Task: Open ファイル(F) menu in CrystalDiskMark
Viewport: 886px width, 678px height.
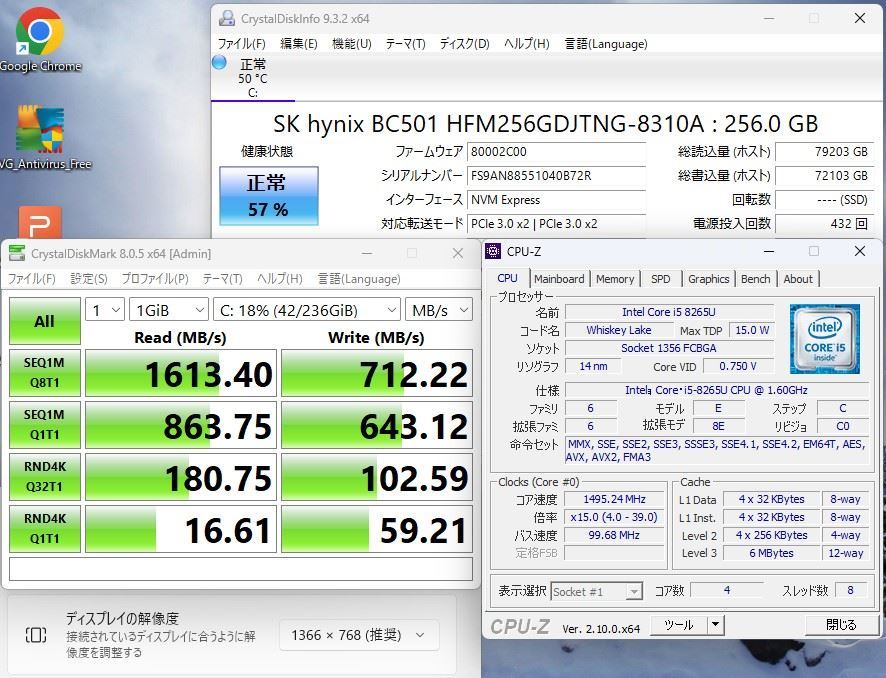Action: 31,279
